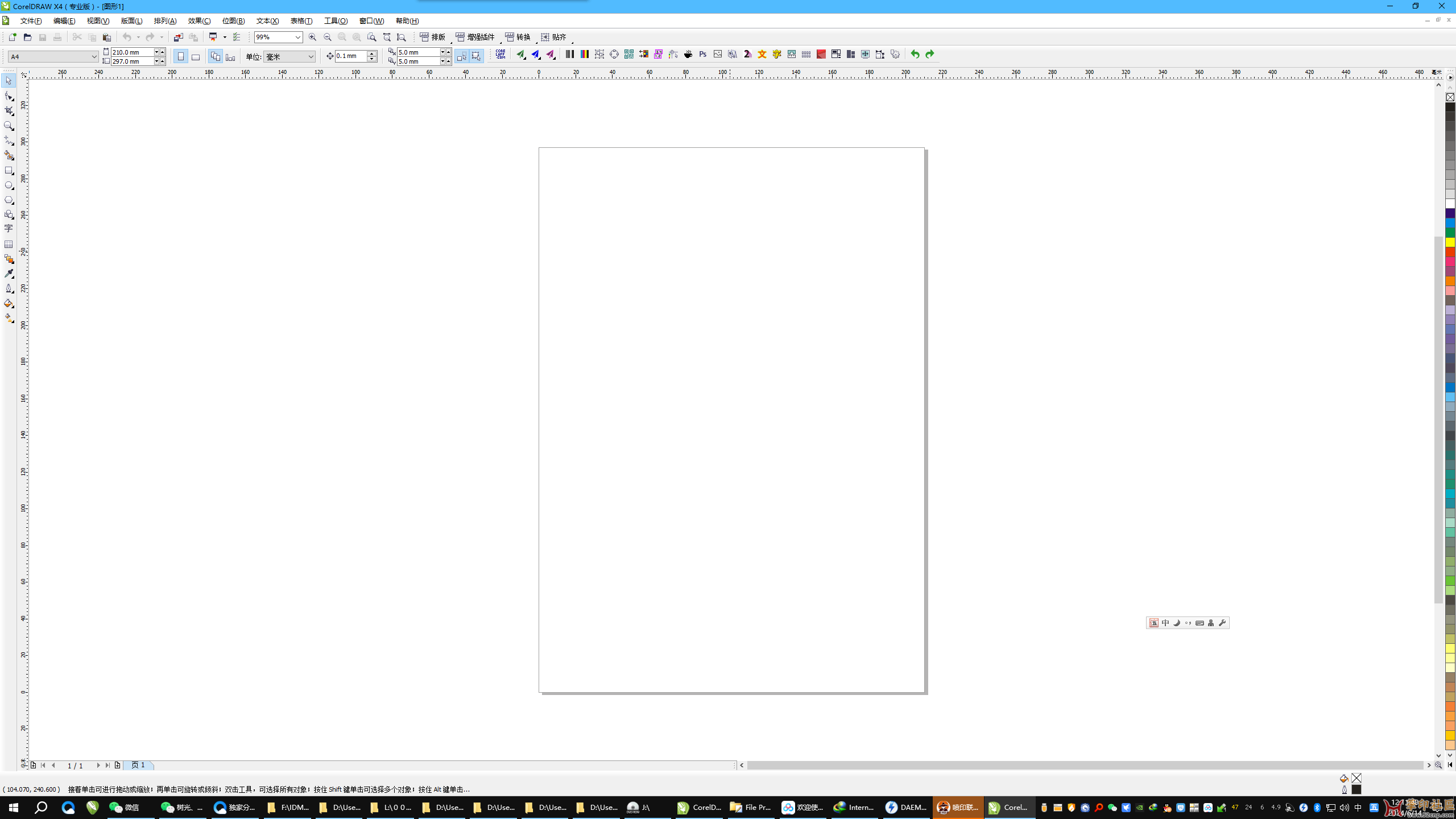
Task: Select the Rectangle tool
Action: [x=9, y=171]
